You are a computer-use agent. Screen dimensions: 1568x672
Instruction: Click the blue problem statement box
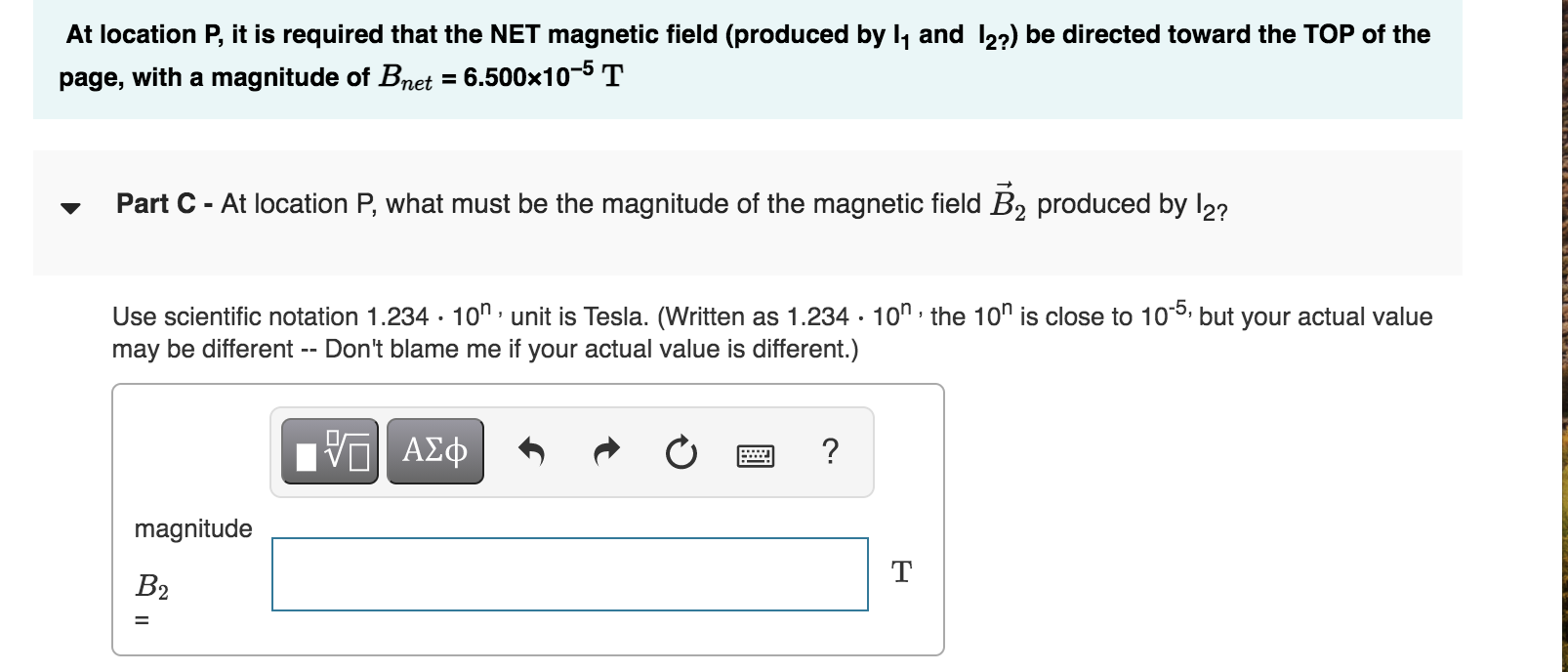tap(747, 57)
